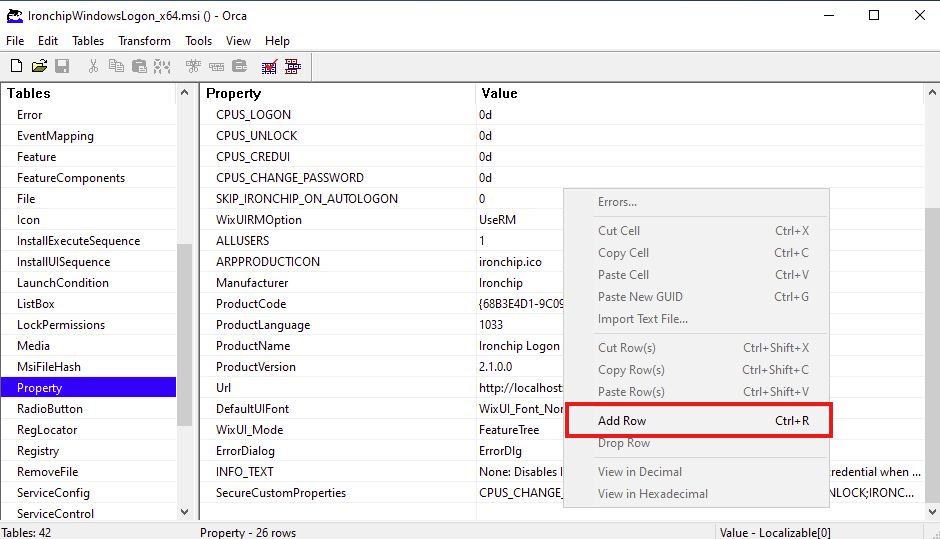Select the Registry table in list

click(38, 451)
